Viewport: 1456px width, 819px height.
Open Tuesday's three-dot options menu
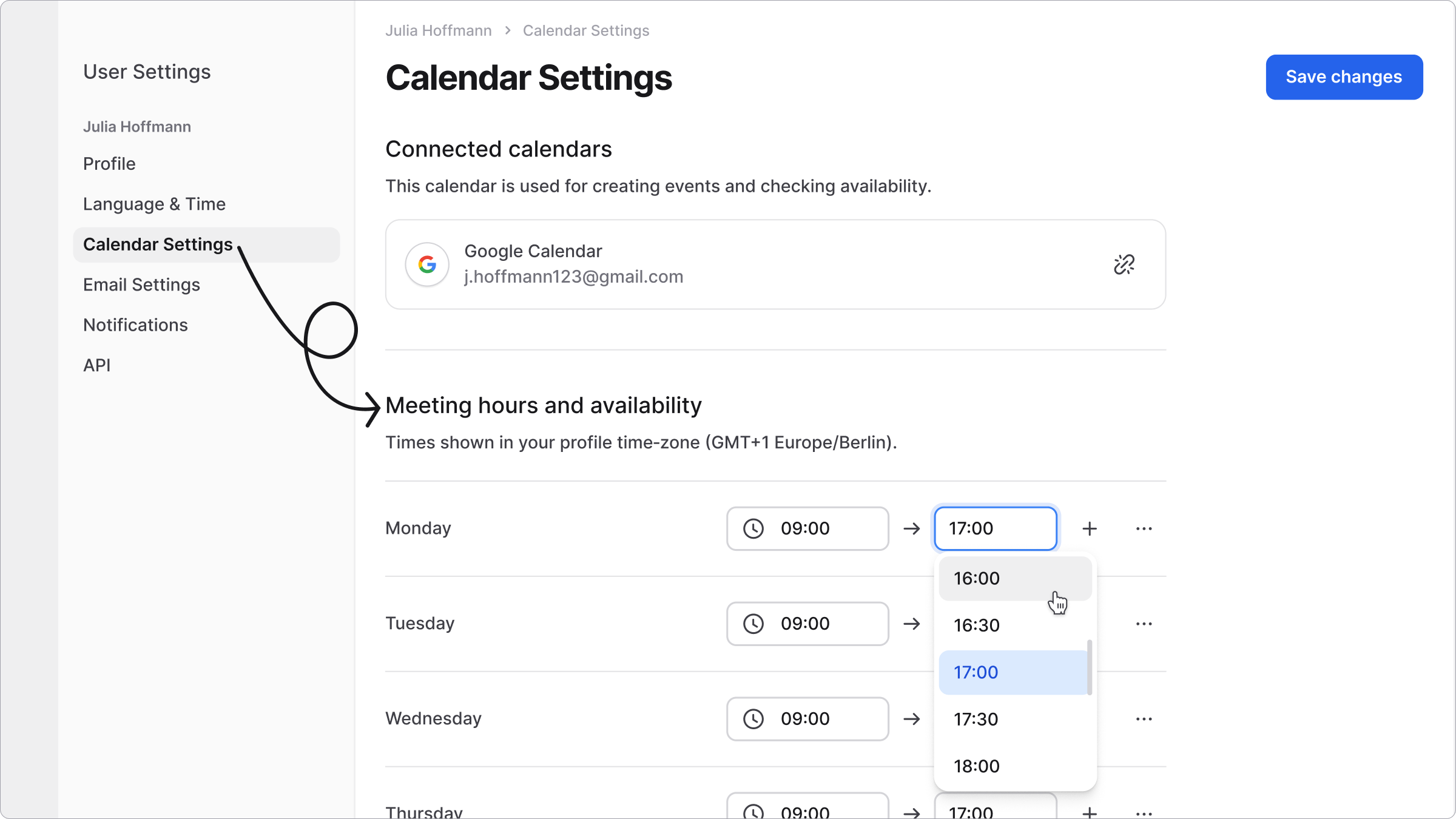click(x=1144, y=624)
